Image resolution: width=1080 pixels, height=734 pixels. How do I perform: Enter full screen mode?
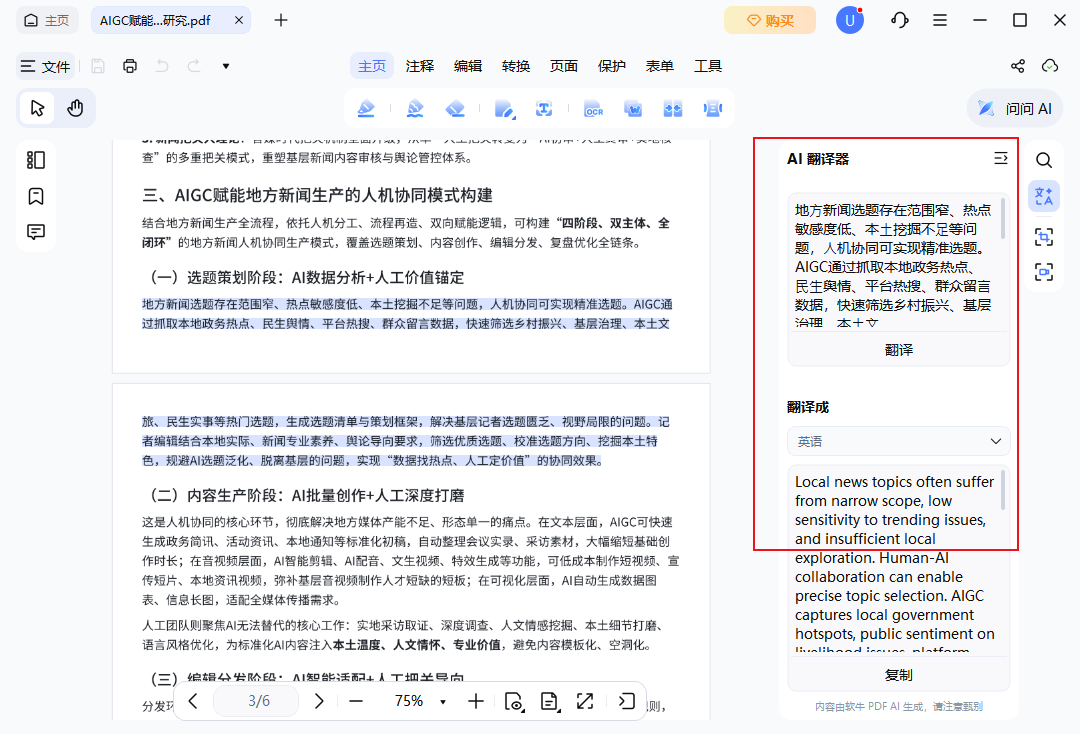[x=585, y=701]
